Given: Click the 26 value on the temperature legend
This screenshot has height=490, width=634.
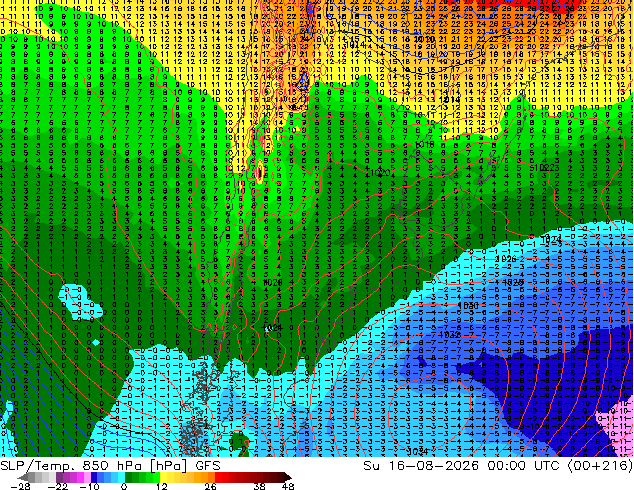Looking at the screenshot, I should click(x=210, y=486).
